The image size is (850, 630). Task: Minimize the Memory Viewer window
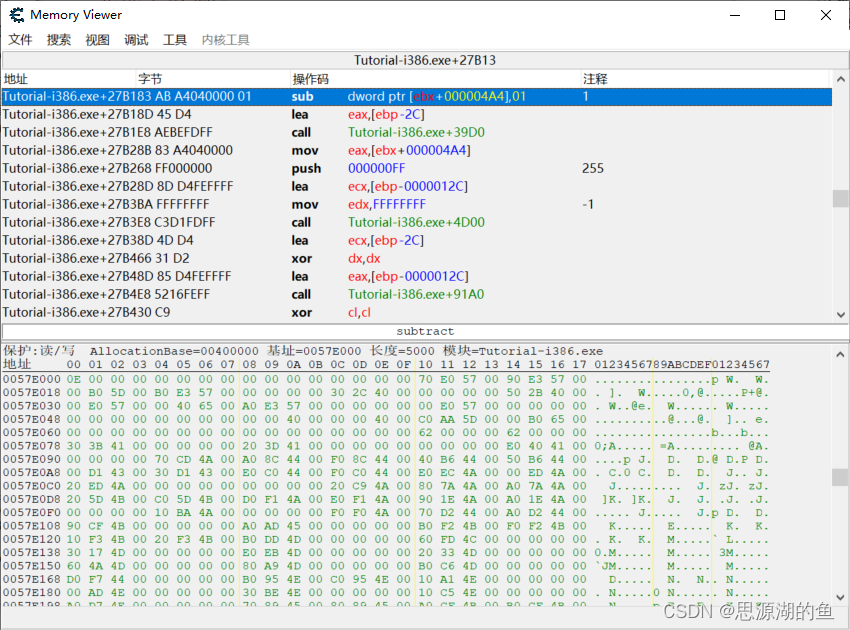tap(735, 15)
